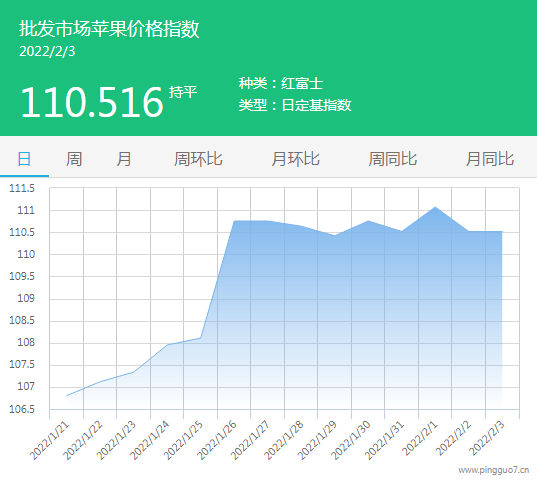Switch to the 周 weekly tab
Screen dimensions: 537x481
pyautogui.click(x=74, y=159)
